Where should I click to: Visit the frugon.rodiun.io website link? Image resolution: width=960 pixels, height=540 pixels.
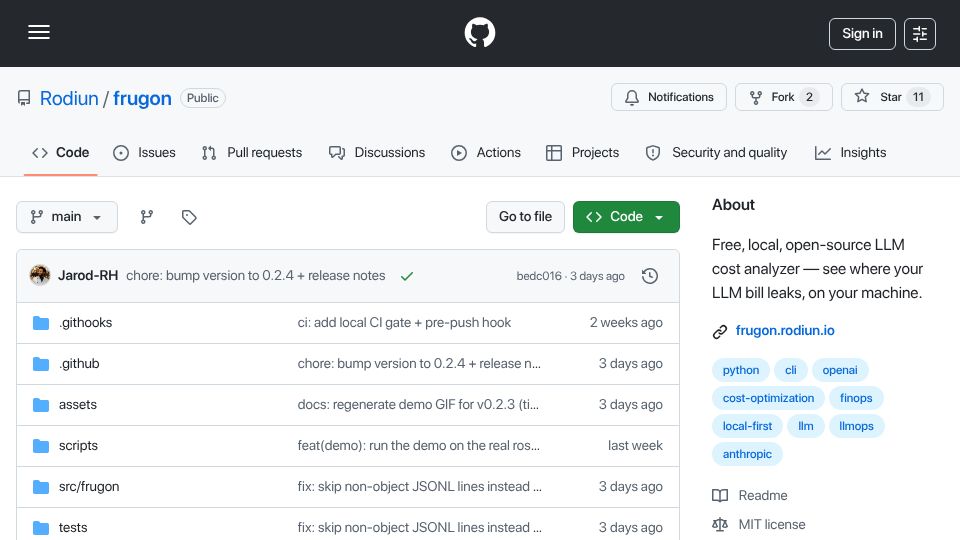pos(785,331)
